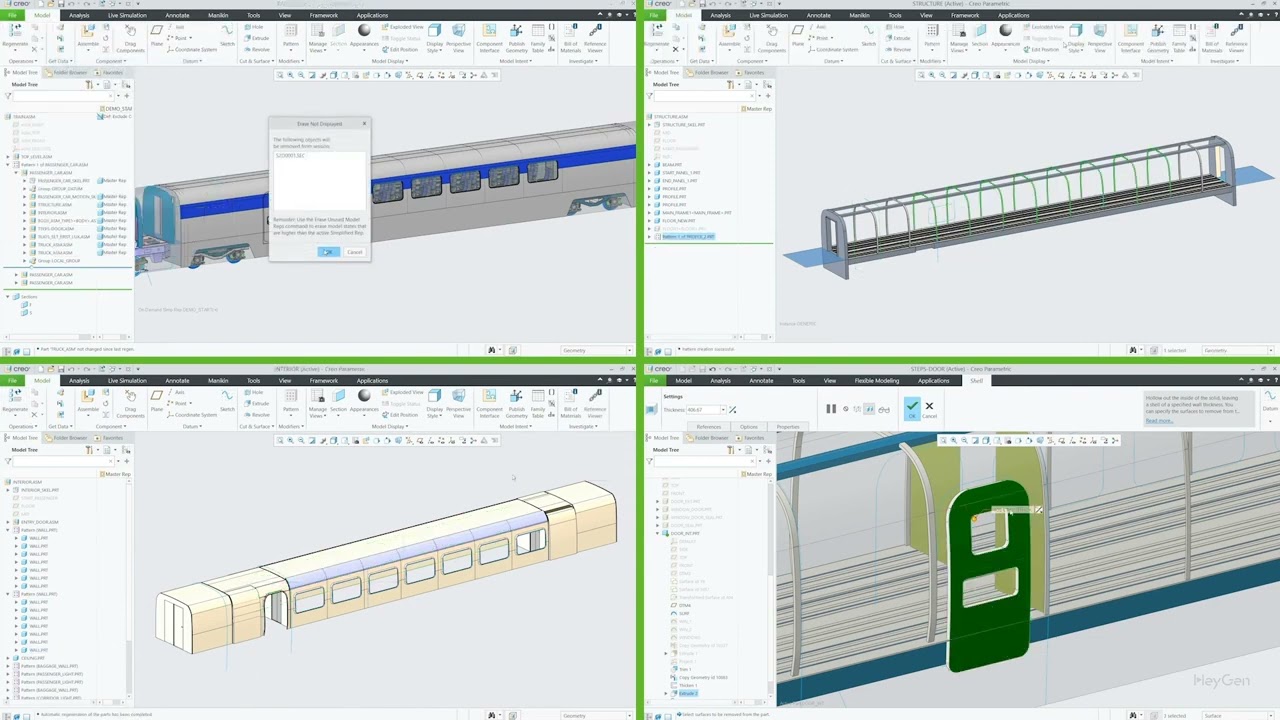Open Model Display group dropdown in top-left window
Screen dimensions: 1280x720
[391, 61]
